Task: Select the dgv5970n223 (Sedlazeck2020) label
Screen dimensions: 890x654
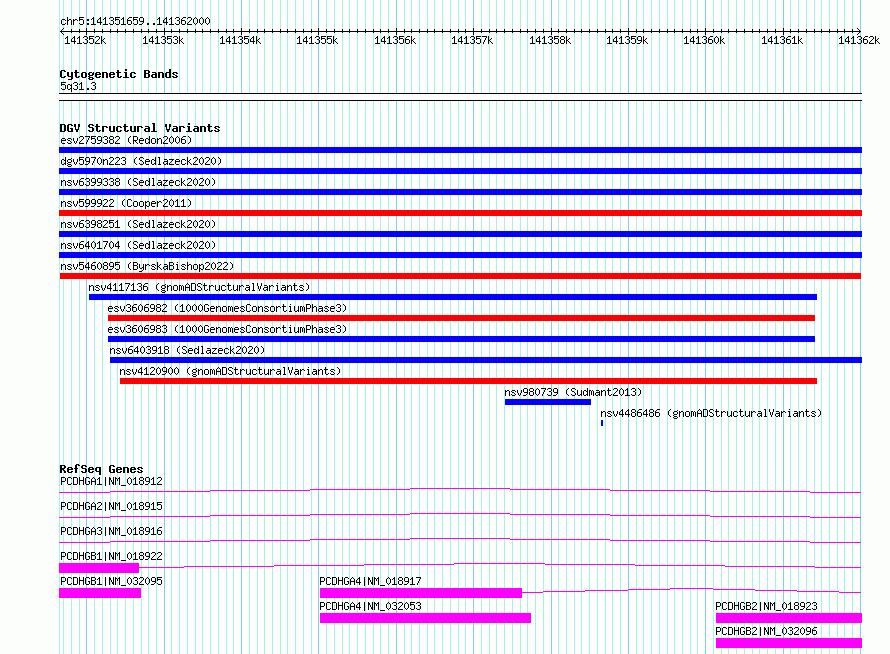Action: click(x=141, y=161)
